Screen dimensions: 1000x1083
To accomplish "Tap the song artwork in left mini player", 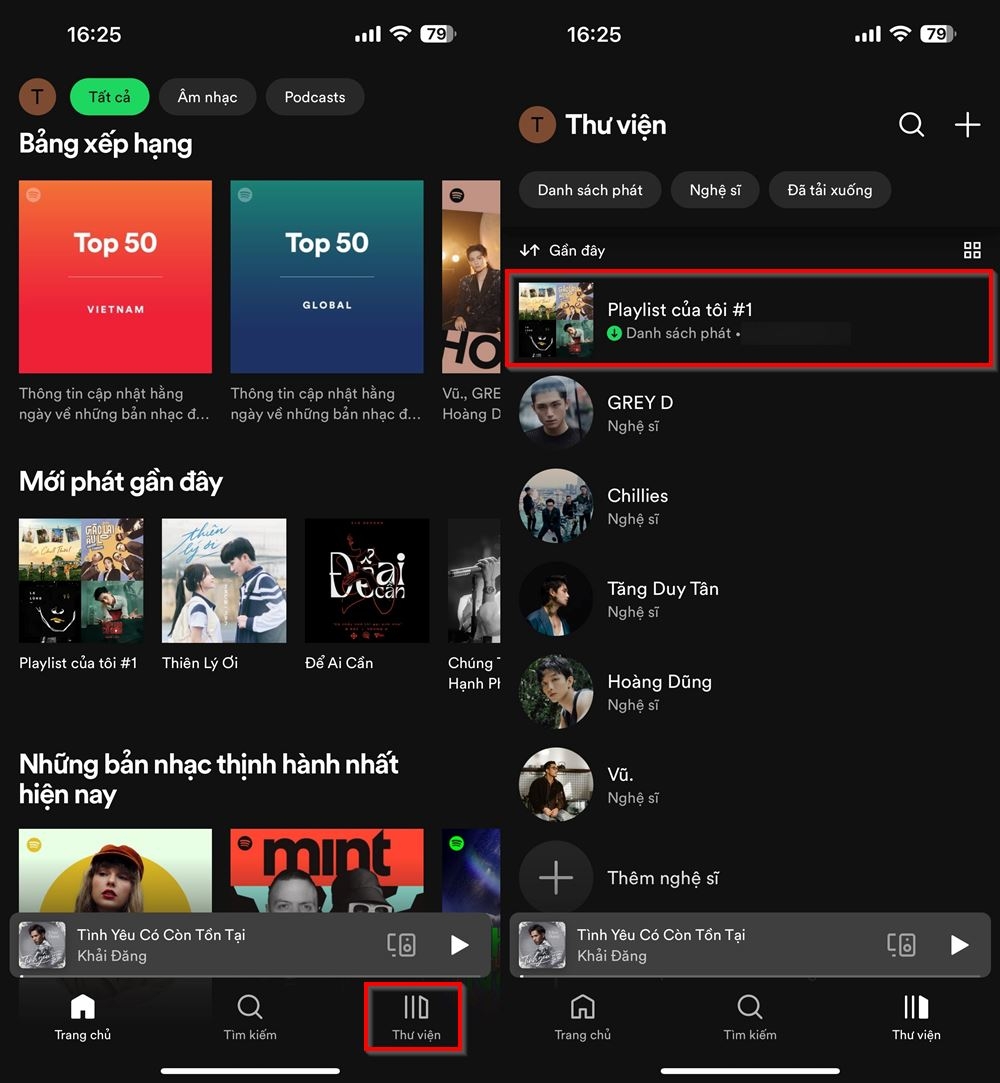I will click(x=42, y=945).
